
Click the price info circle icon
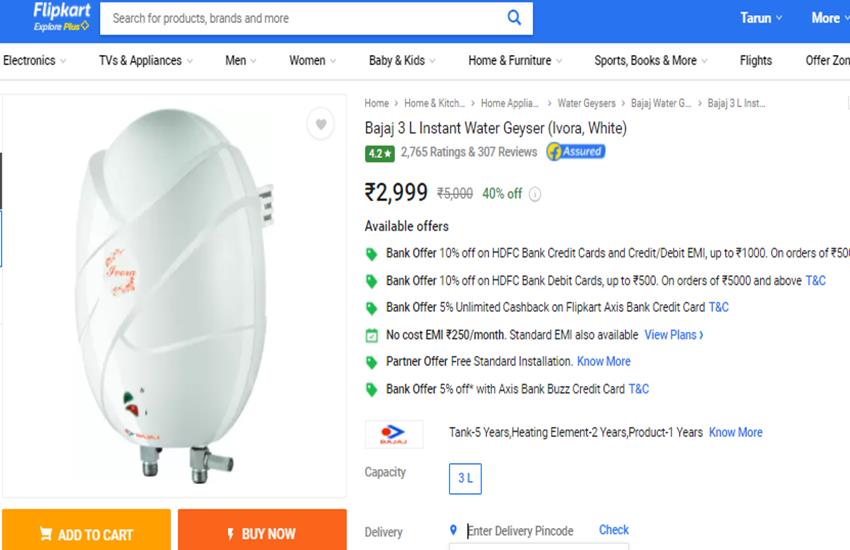click(535, 194)
